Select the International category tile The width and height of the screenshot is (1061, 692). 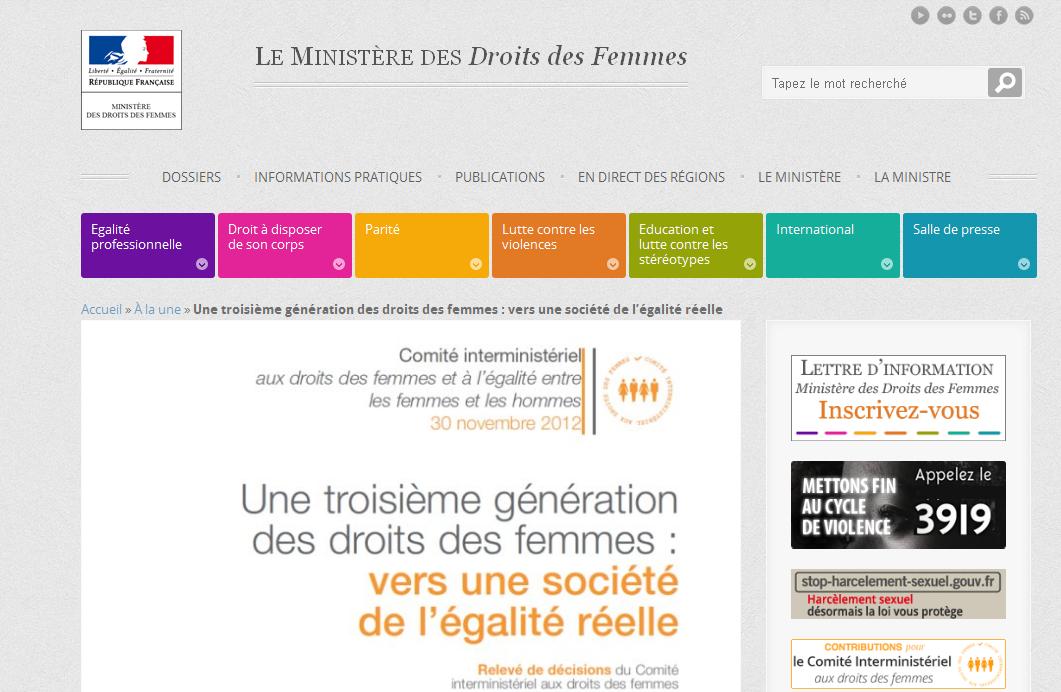tap(832, 244)
